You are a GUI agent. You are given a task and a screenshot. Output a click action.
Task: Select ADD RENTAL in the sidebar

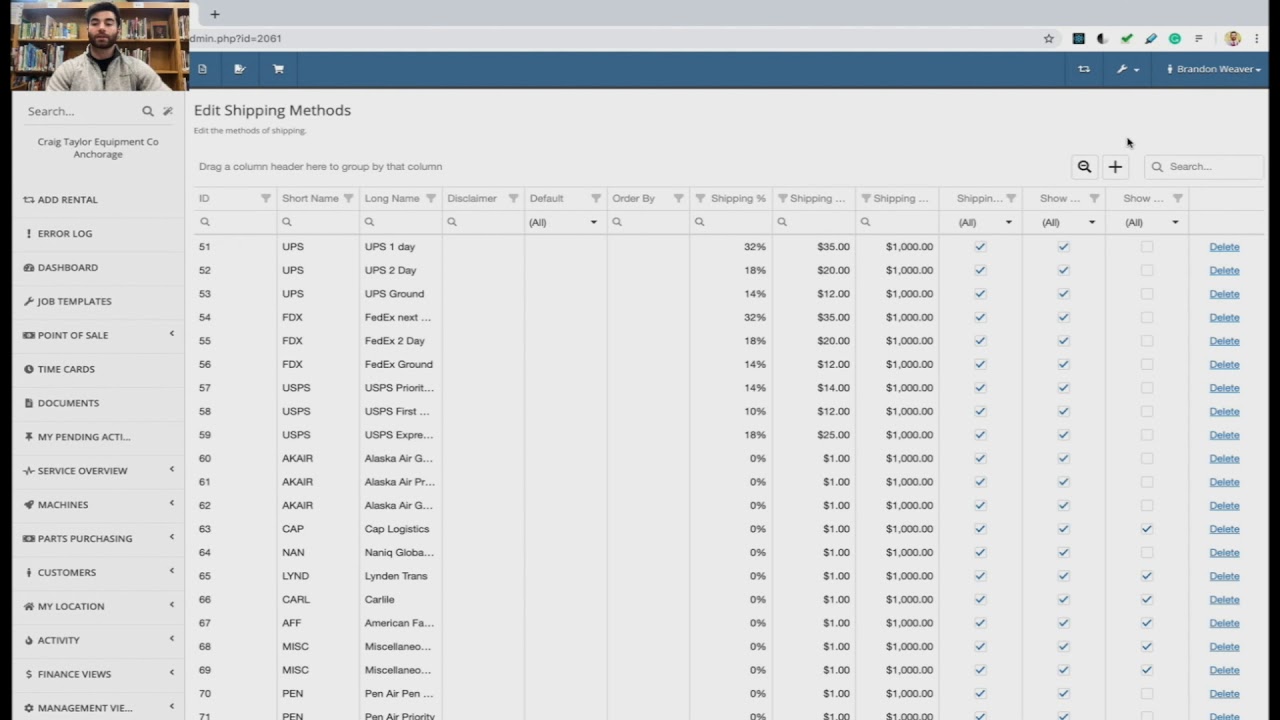[67, 199]
